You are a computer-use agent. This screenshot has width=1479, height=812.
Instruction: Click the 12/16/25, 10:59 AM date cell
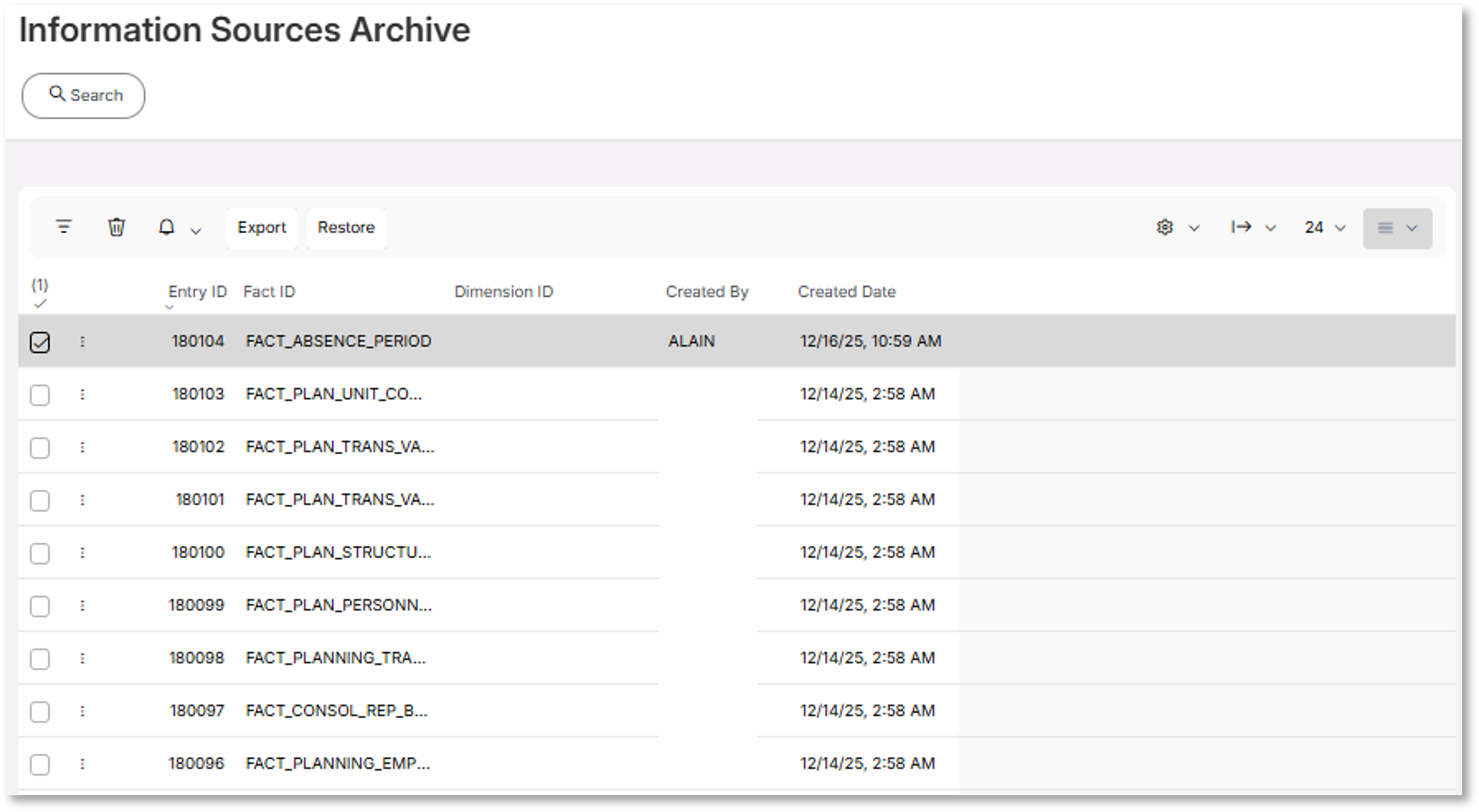[x=871, y=341]
